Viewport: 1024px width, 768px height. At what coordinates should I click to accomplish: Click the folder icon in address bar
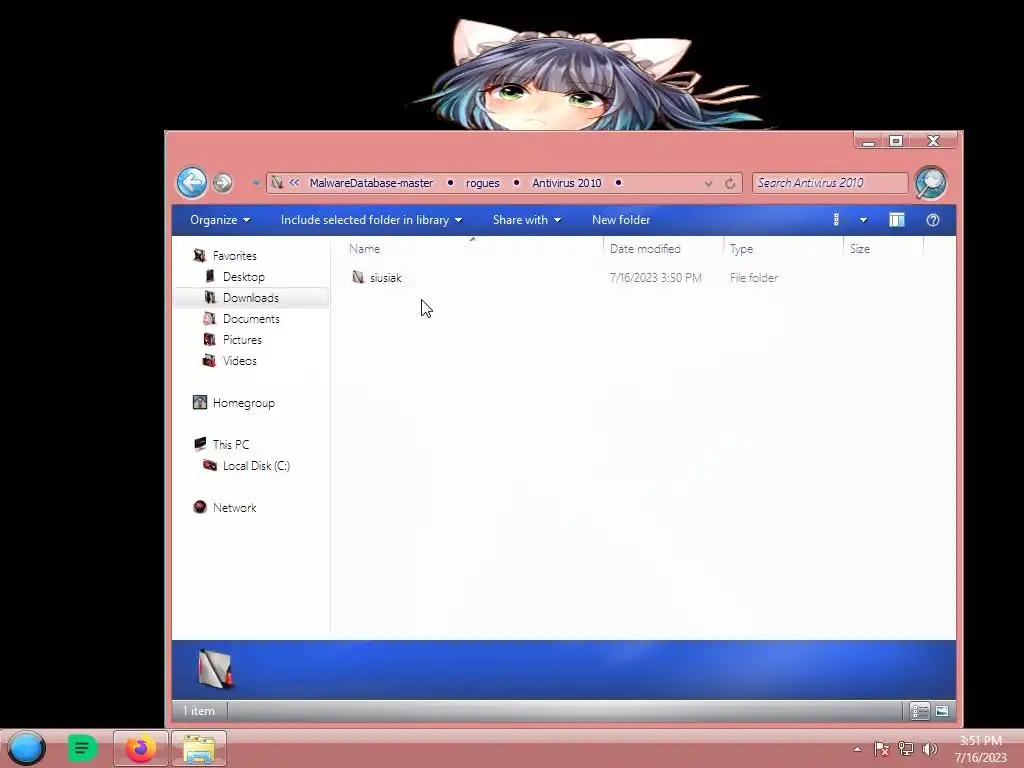pyautogui.click(x=277, y=183)
